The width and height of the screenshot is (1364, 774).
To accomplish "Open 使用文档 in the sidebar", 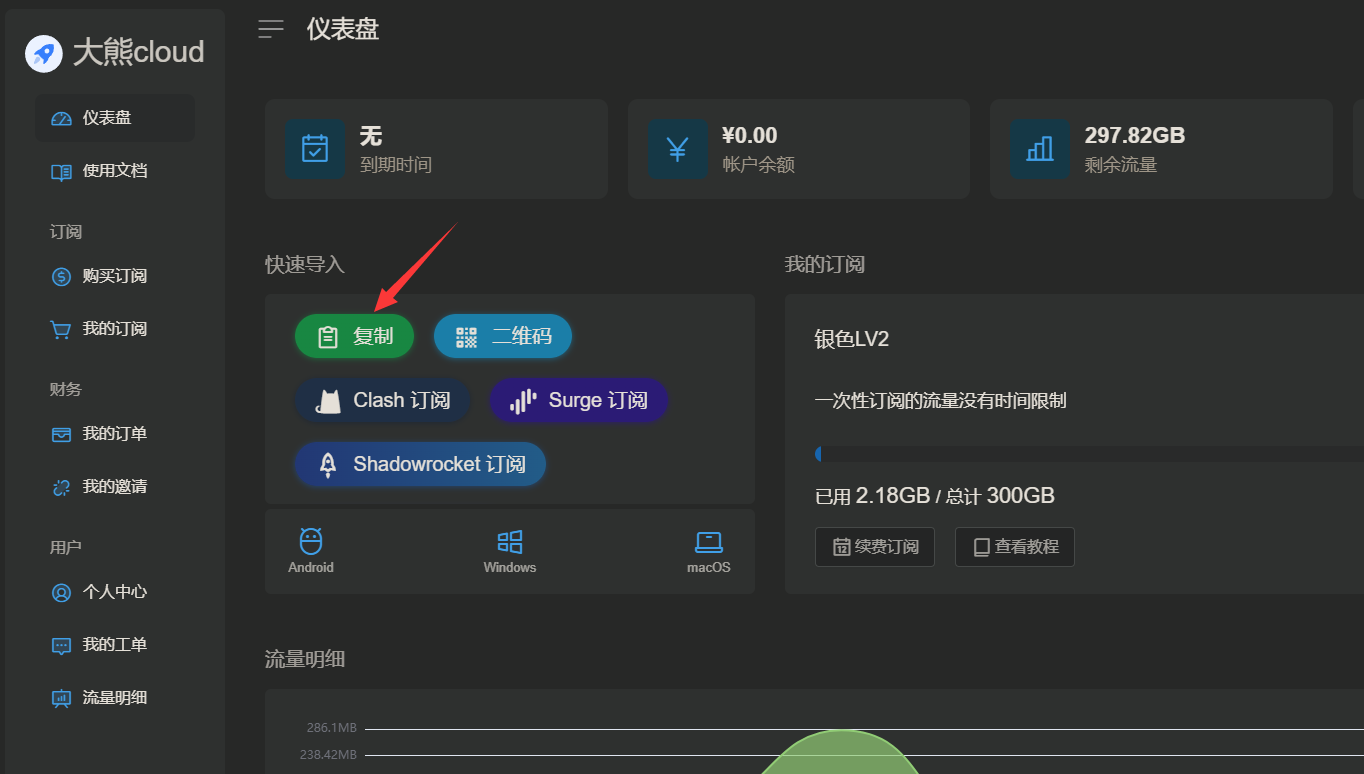I will click(114, 171).
